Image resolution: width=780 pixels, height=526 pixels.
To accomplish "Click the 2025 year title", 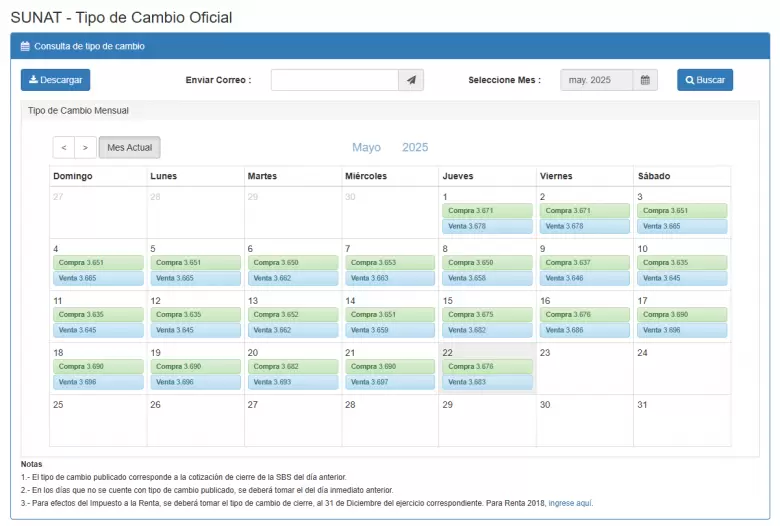I will click(415, 147).
